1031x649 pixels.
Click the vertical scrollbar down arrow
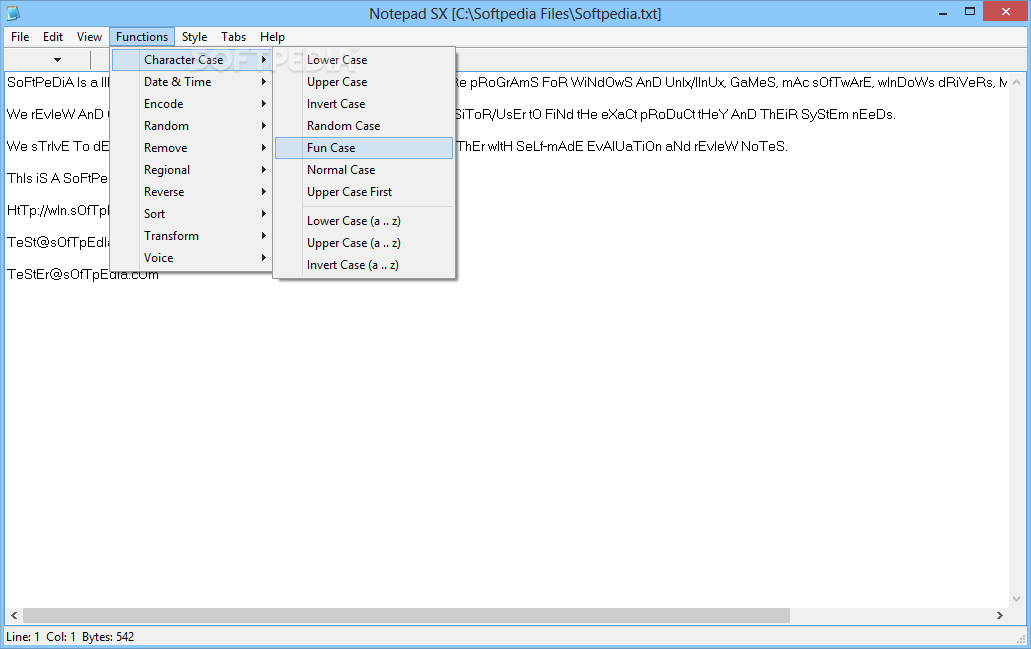click(1017, 599)
